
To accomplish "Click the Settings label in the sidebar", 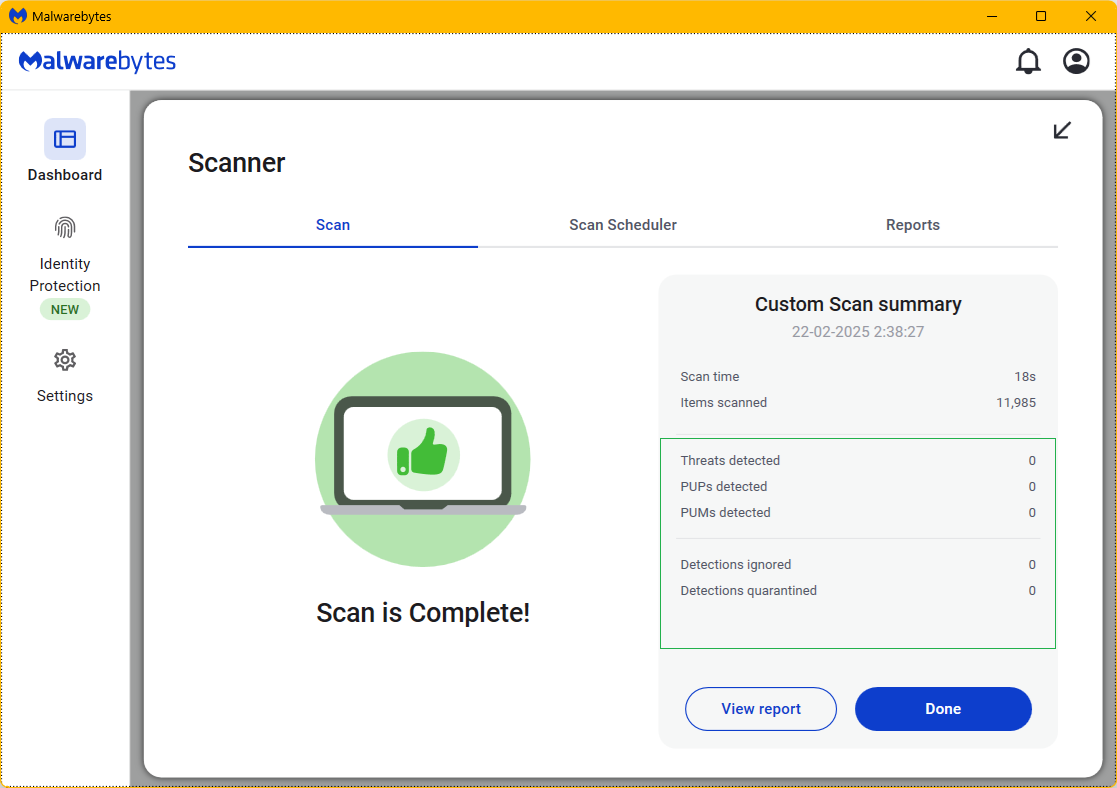I will click(65, 395).
